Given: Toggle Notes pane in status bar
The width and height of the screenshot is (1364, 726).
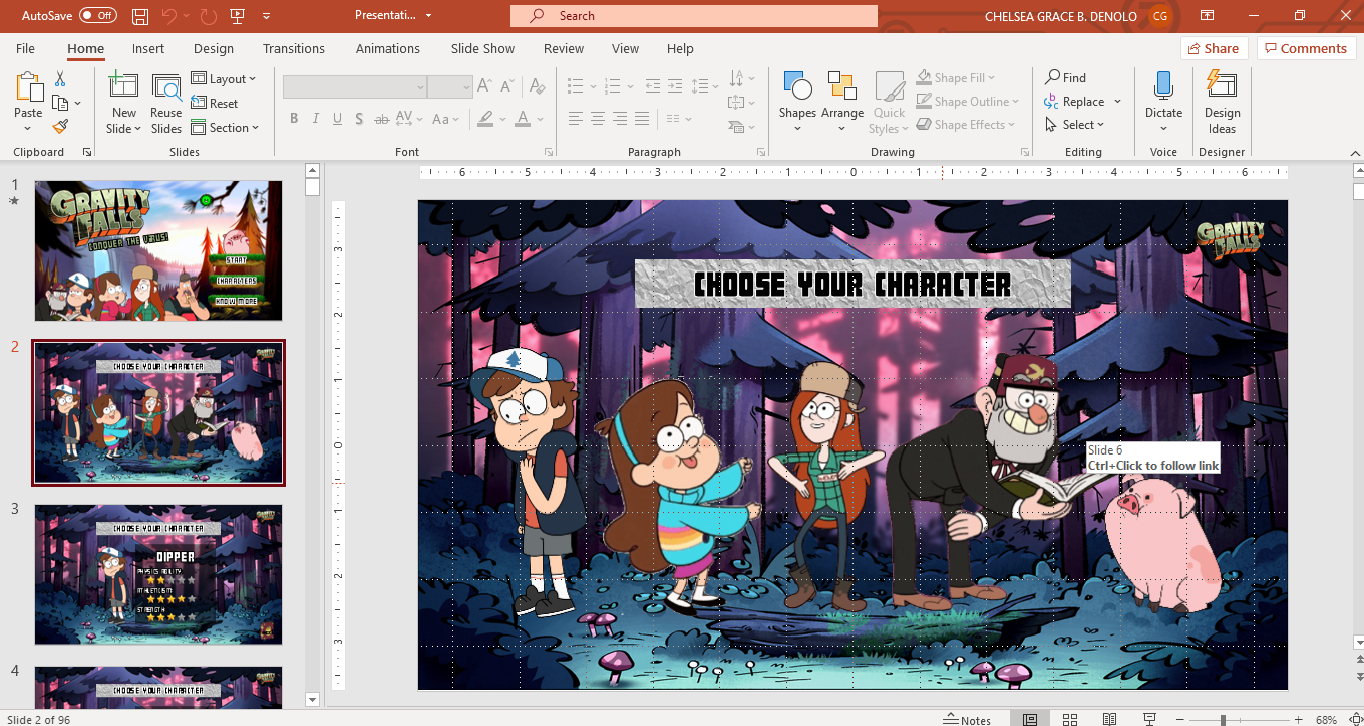Looking at the screenshot, I should tap(967, 719).
